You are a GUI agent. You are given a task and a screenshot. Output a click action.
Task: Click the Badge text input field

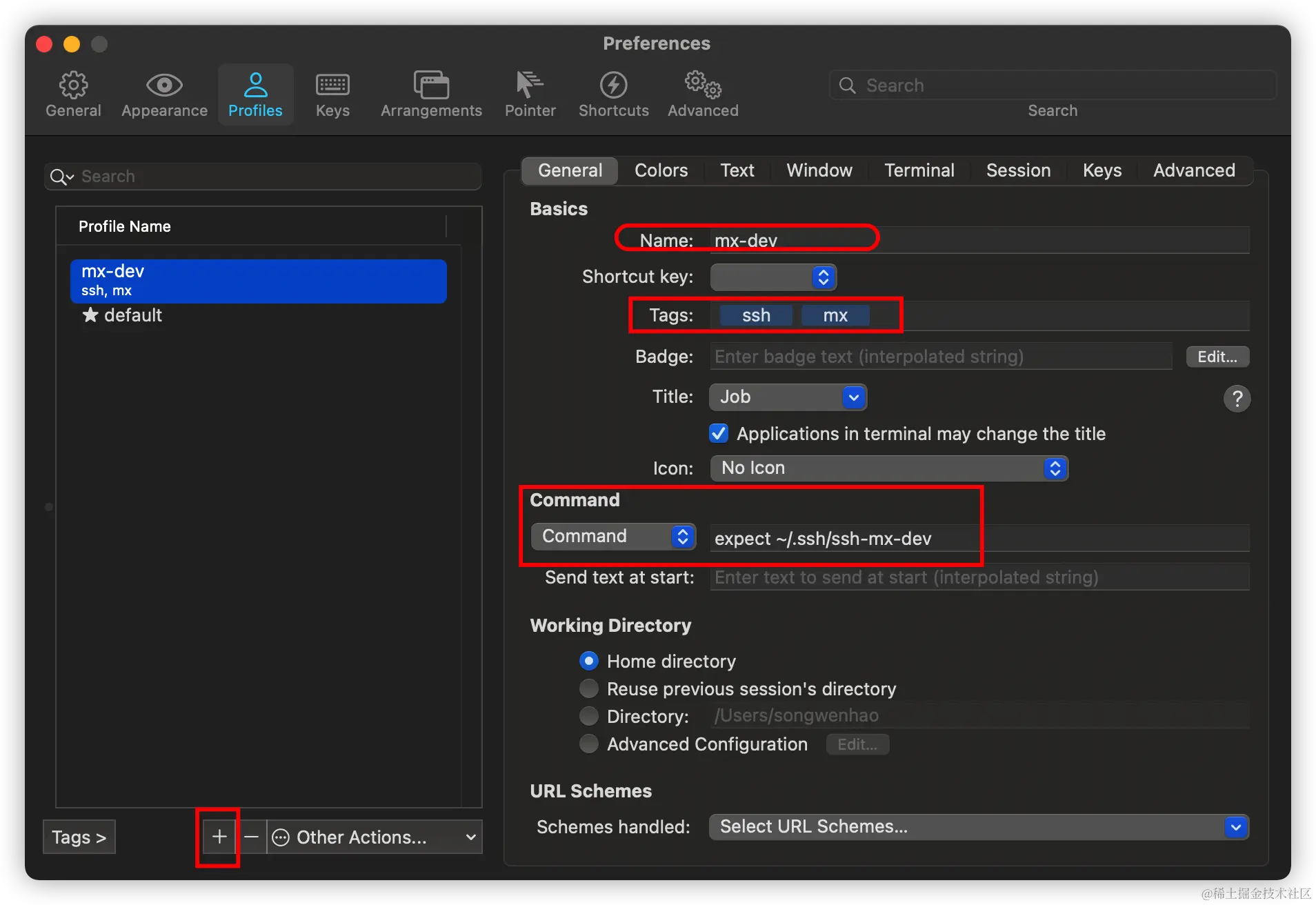(x=941, y=357)
